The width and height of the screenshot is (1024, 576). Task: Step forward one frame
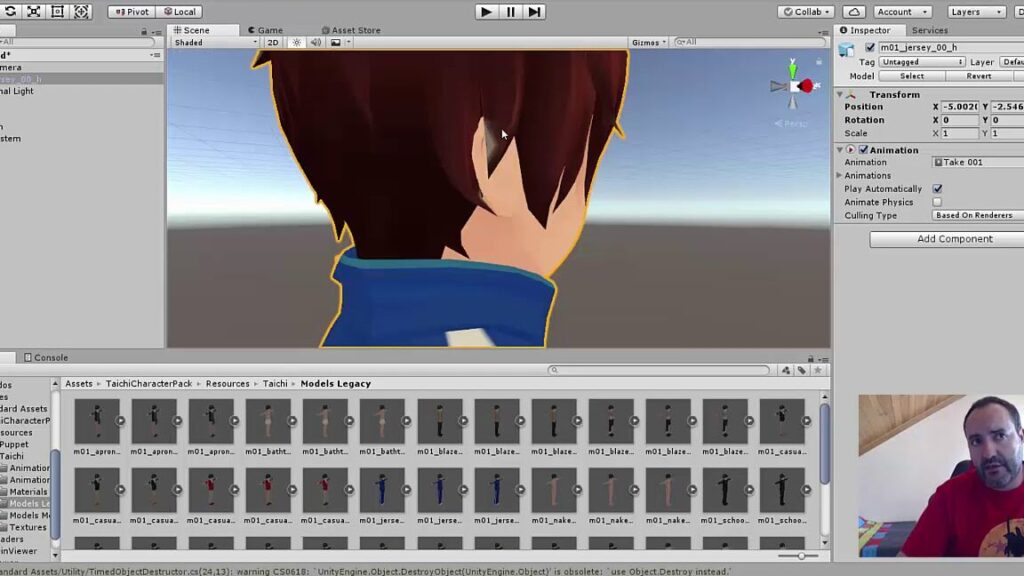(x=534, y=12)
